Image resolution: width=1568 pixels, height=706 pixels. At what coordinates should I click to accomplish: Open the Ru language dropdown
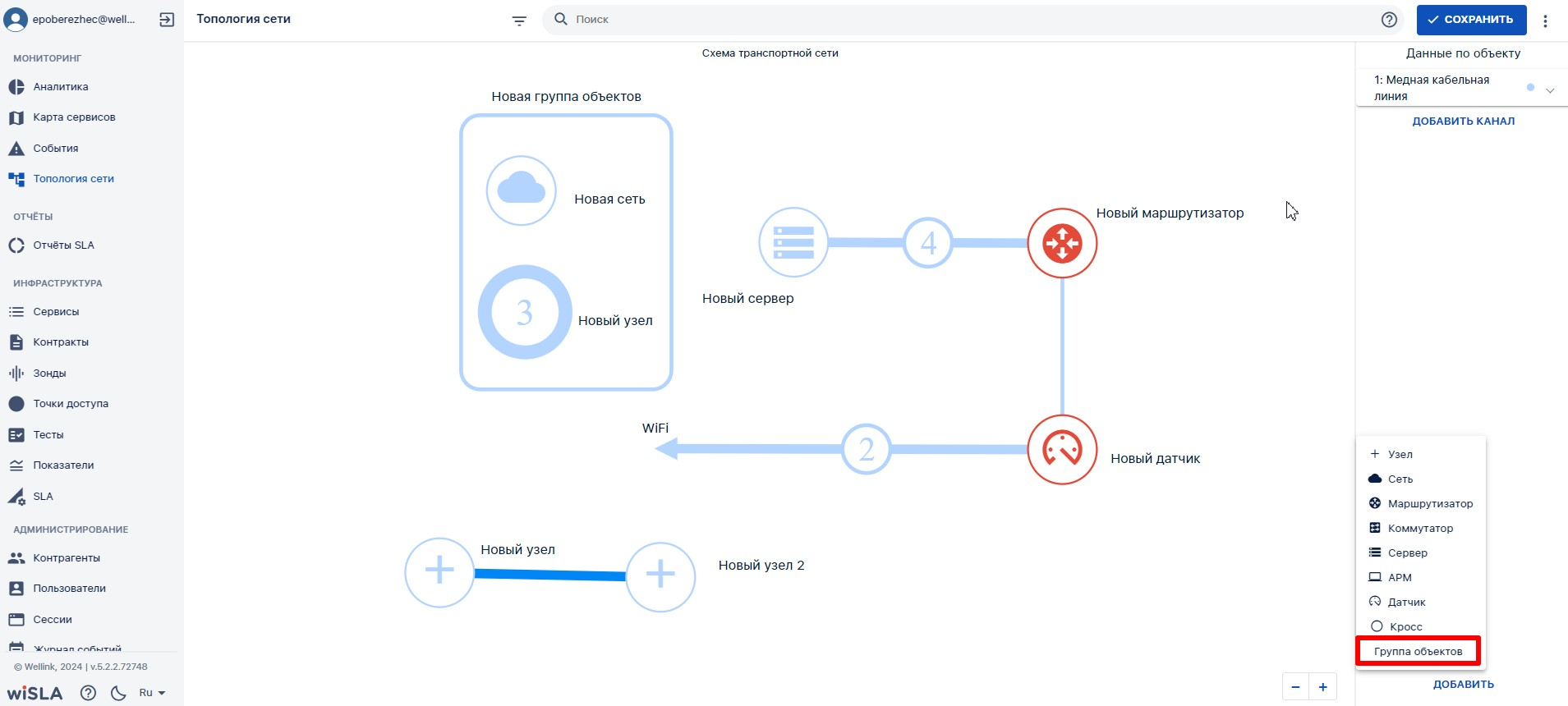point(152,693)
